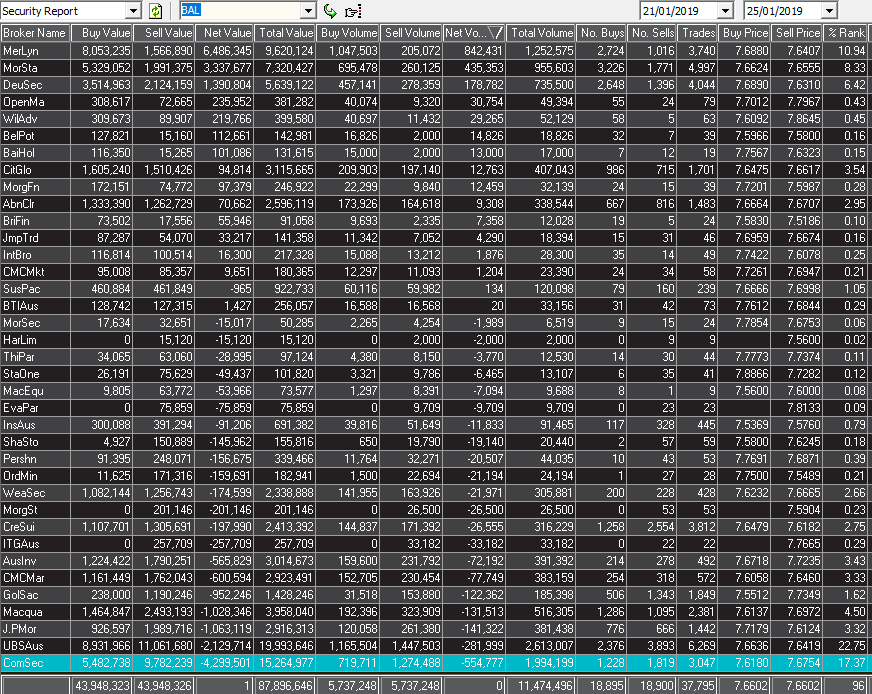Sort by the Sell Price column header
The image size is (872, 694).
[796, 33]
